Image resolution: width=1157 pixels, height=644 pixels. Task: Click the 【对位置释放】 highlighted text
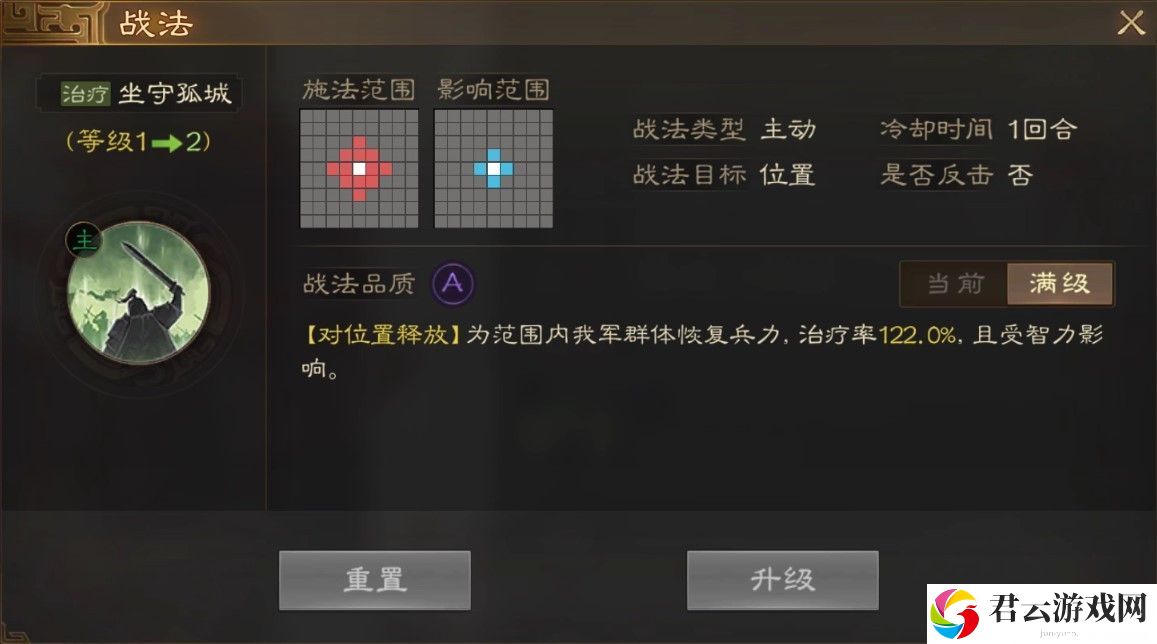382,335
